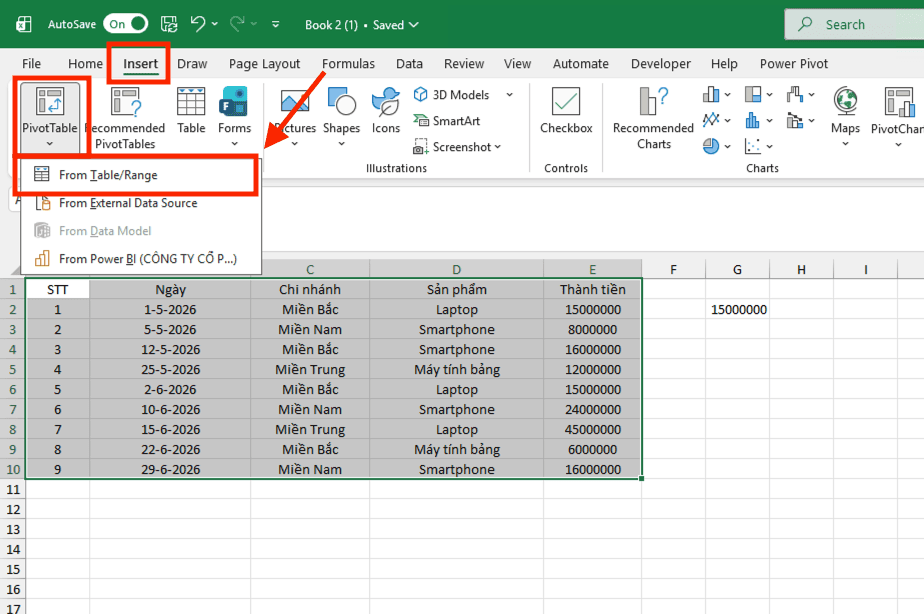924x614 pixels.
Task: Open the Developer tab
Action: (x=661, y=64)
